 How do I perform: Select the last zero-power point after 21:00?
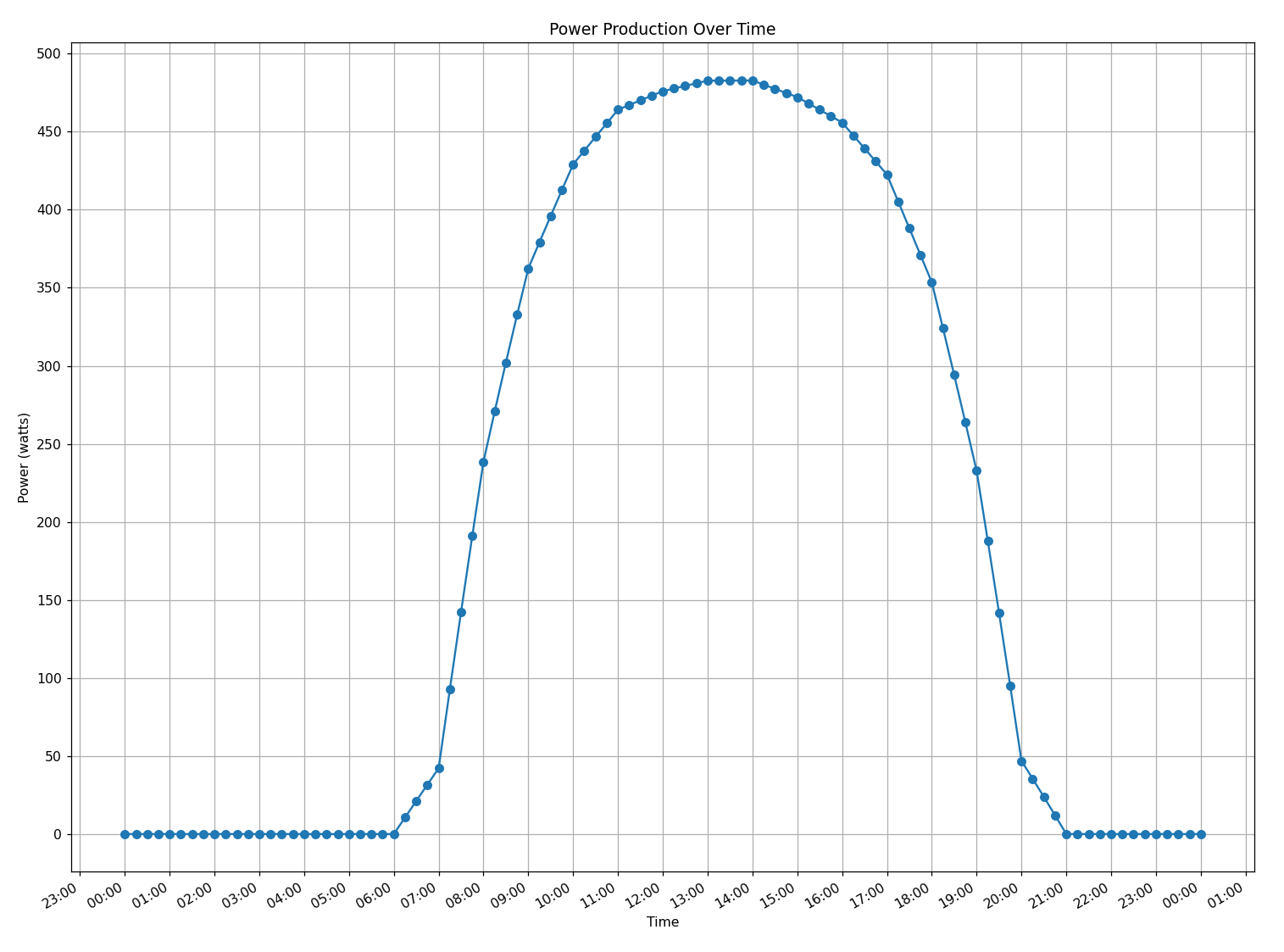[1199, 834]
